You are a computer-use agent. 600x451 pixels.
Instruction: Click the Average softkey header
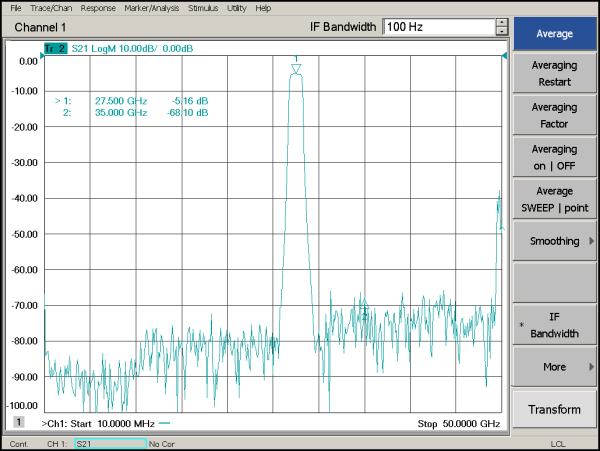point(554,34)
